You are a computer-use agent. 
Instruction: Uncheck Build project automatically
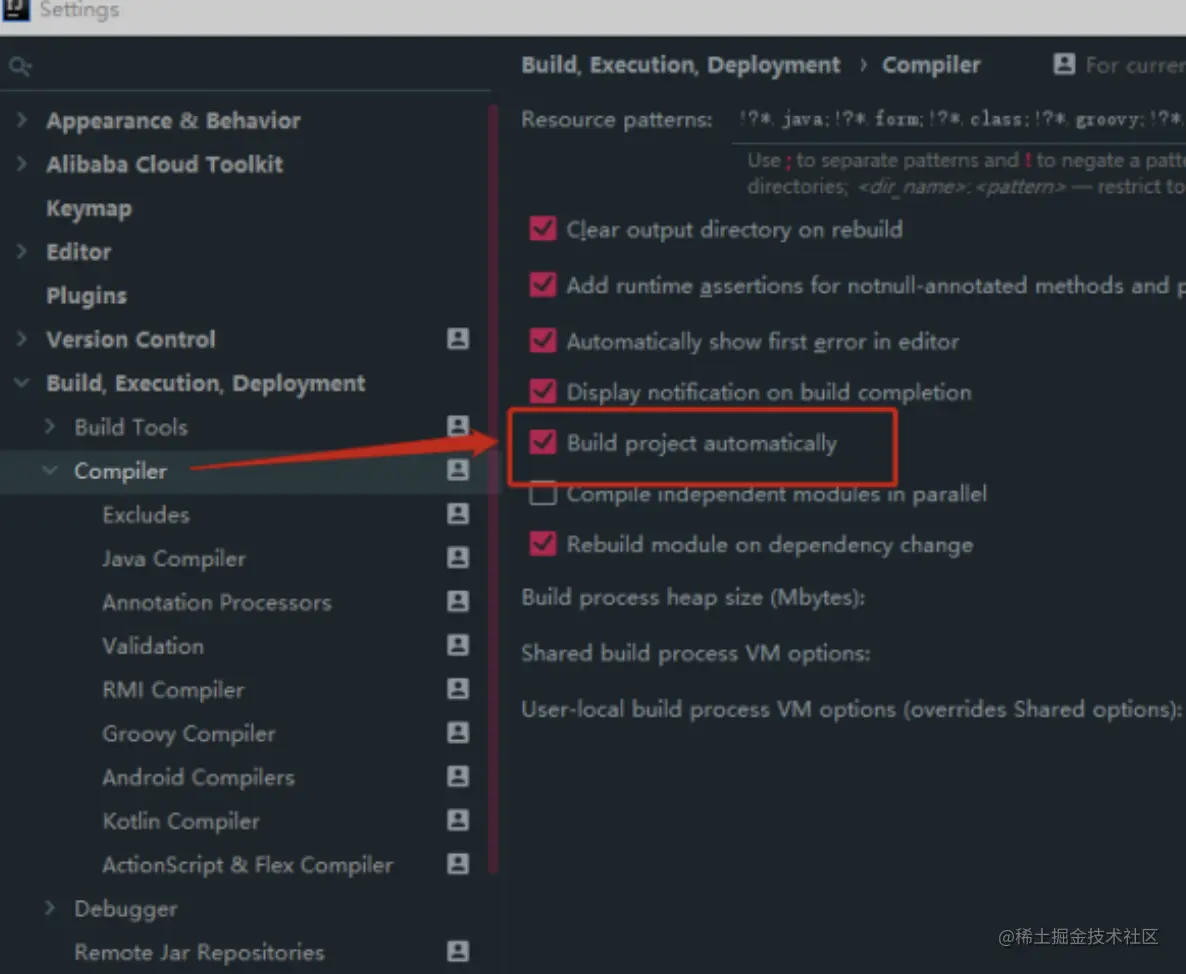coord(542,442)
